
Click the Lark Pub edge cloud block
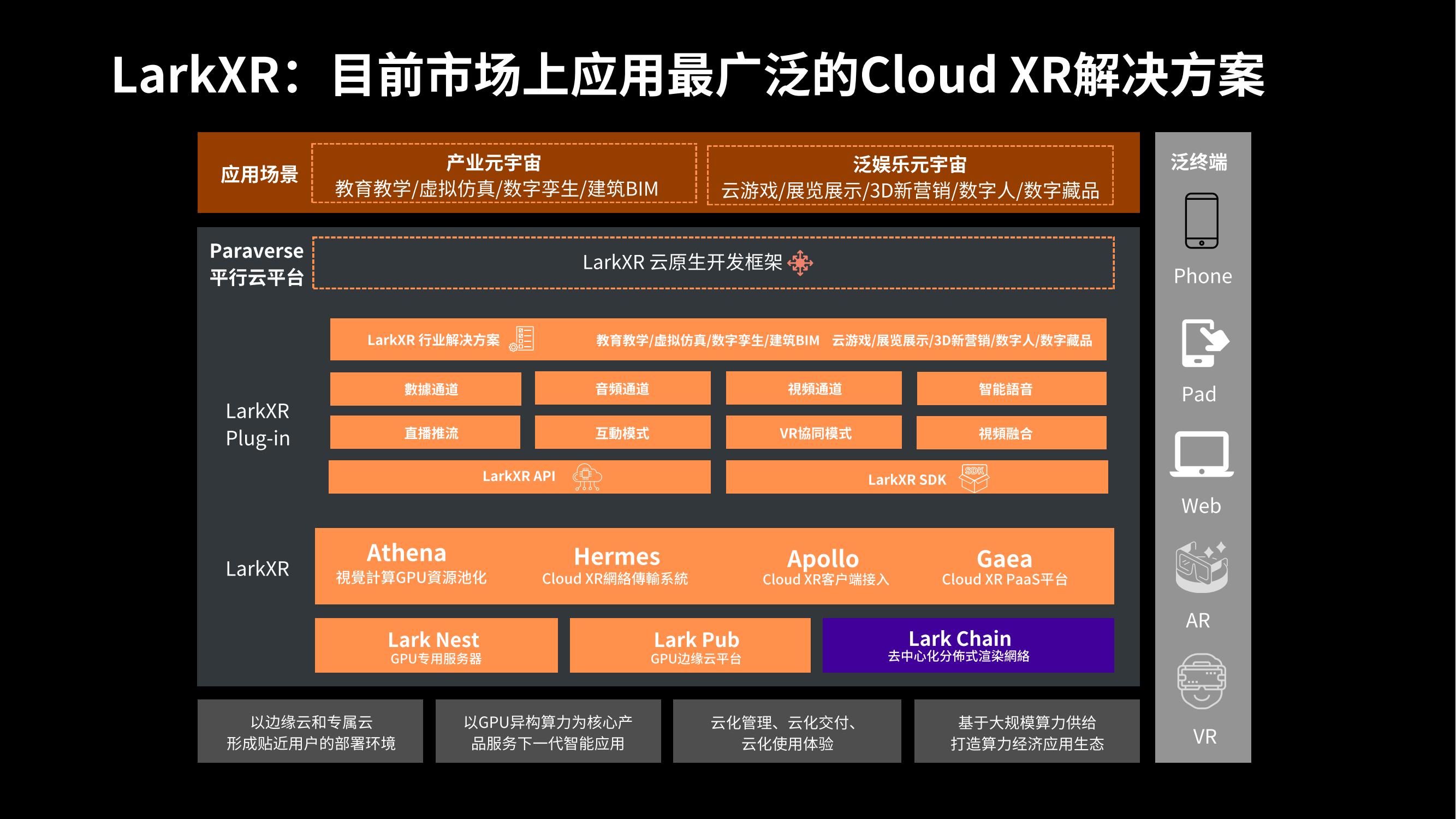pos(690,645)
